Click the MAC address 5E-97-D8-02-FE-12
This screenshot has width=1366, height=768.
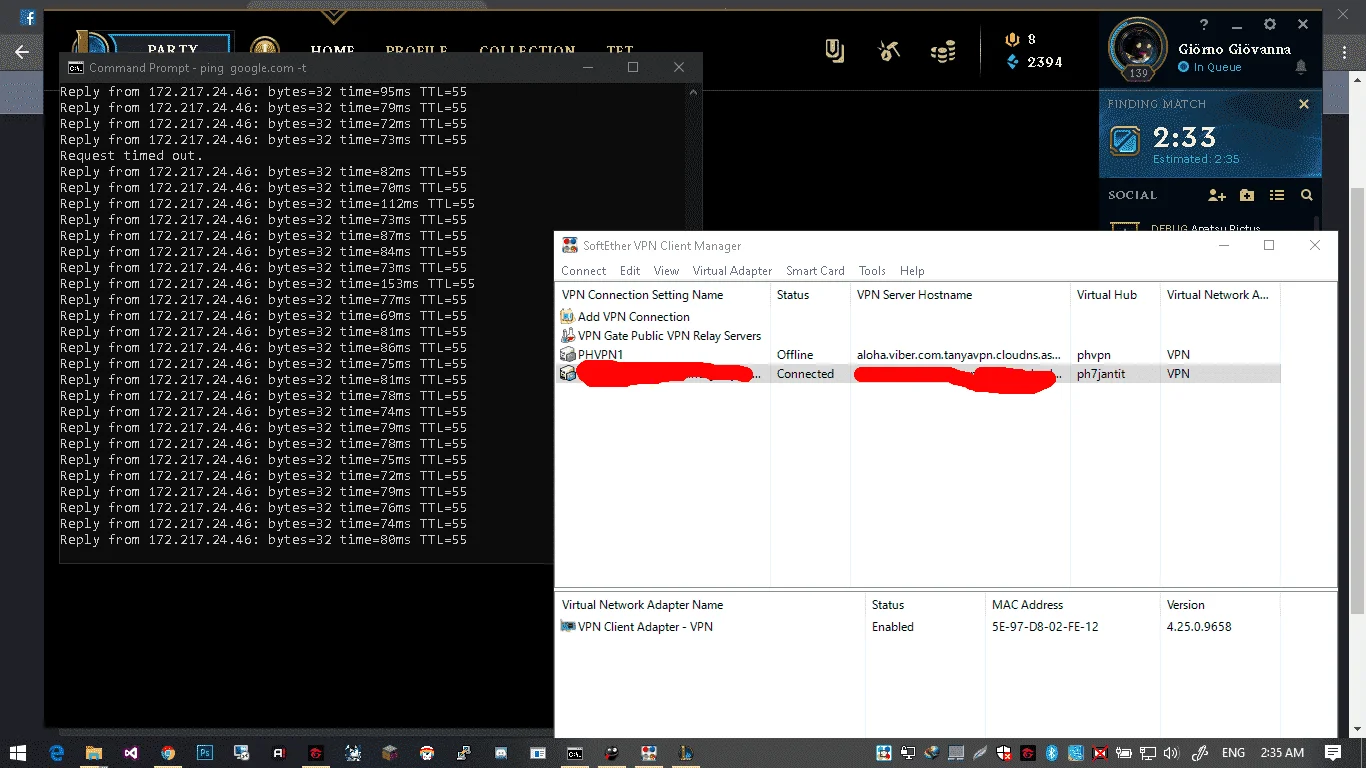click(x=1045, y=627)
